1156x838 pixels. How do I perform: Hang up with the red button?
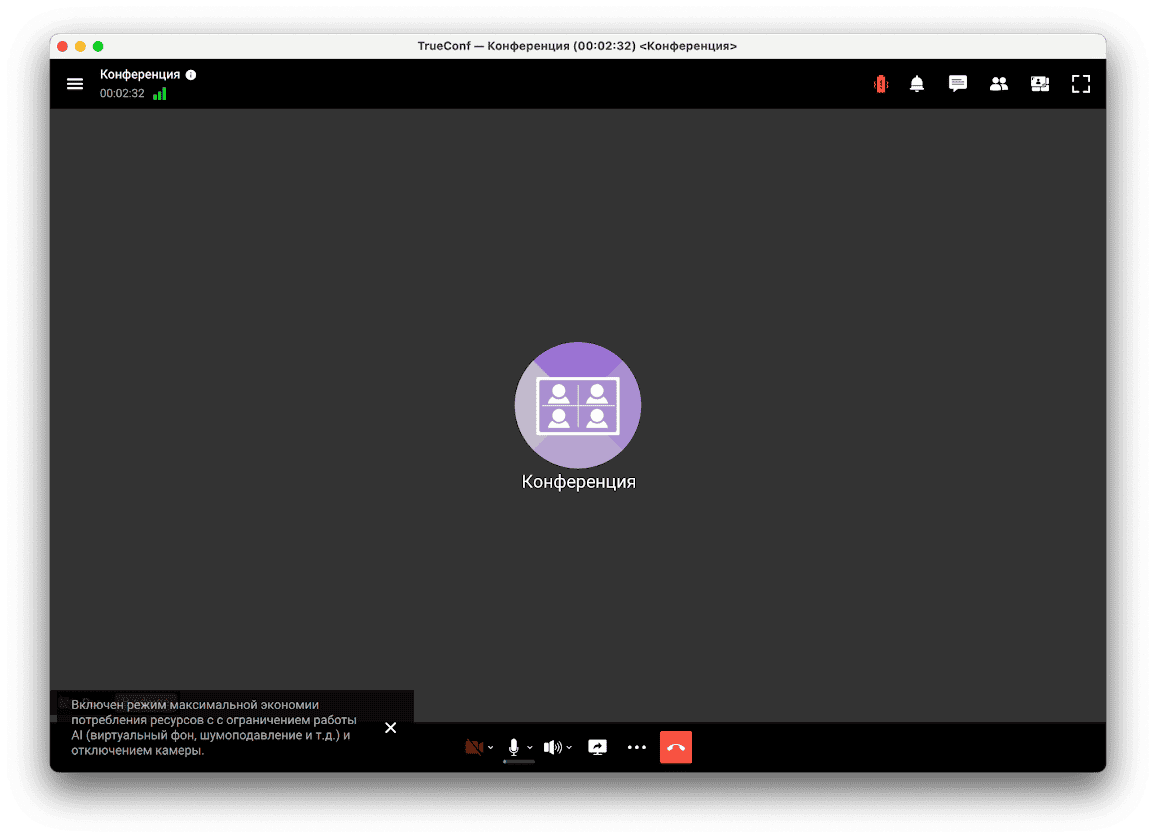[x=676, y=747]
